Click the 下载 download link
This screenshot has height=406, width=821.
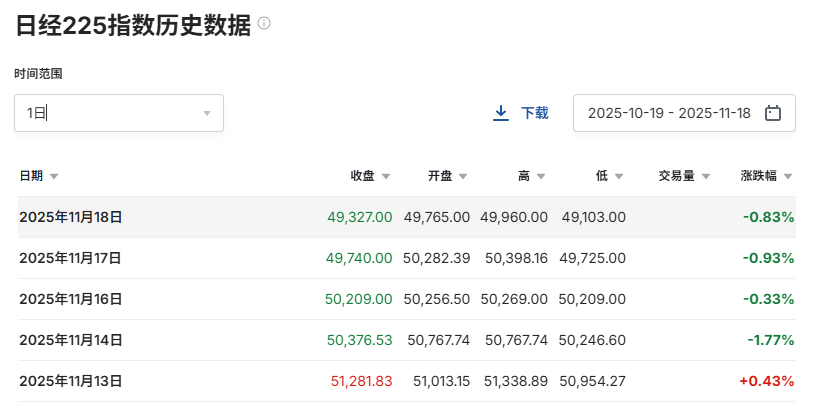click(535, 113)
